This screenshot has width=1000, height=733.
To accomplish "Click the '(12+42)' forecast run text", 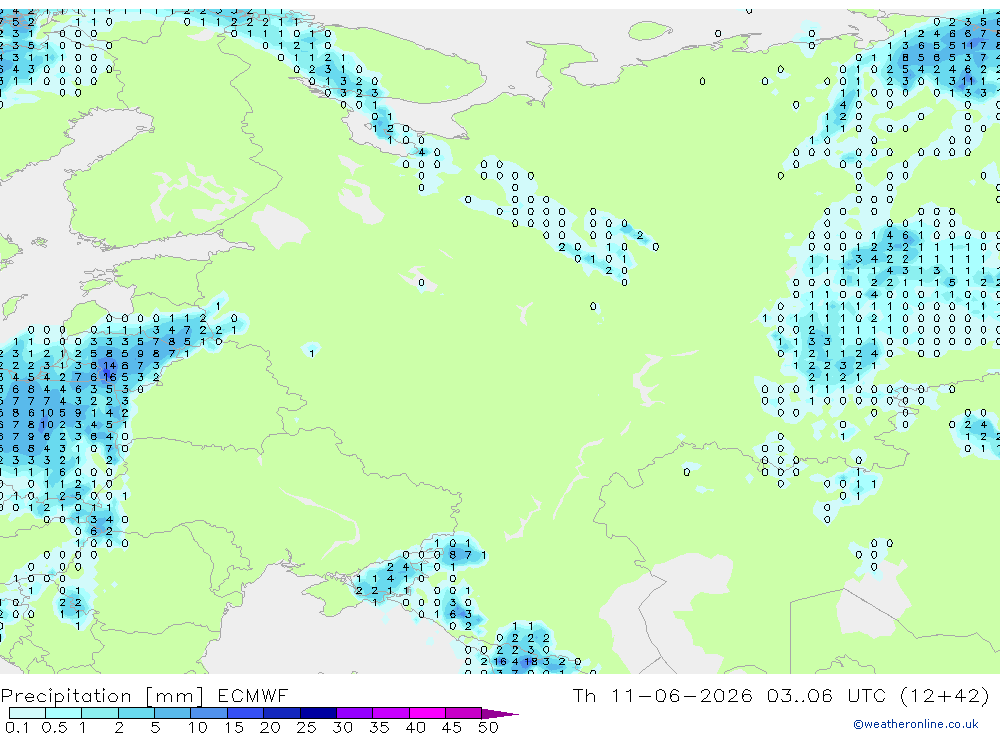I will tap(945, 695).
